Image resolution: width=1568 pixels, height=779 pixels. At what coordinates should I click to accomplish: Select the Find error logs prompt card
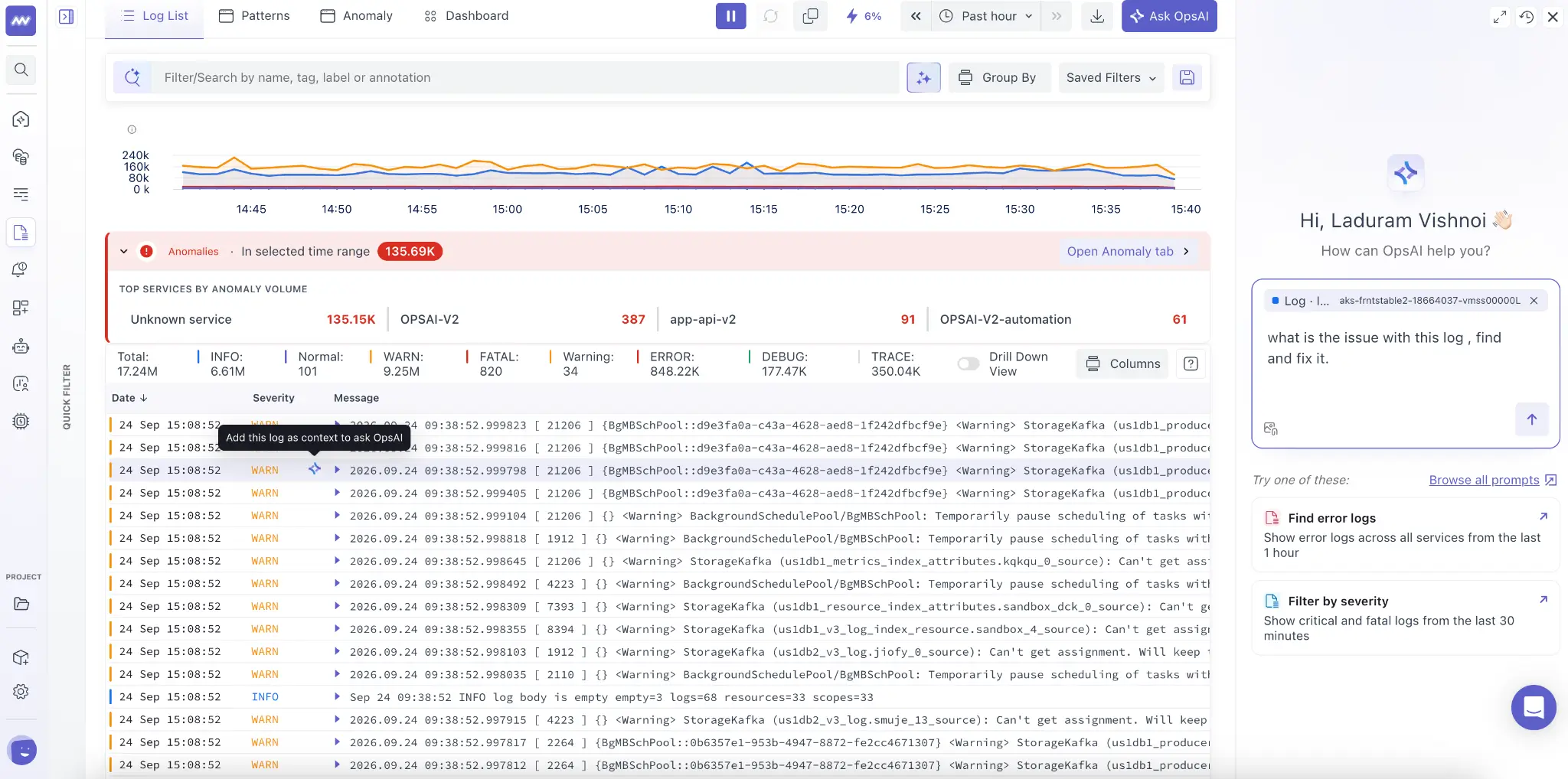[1405, 535]
